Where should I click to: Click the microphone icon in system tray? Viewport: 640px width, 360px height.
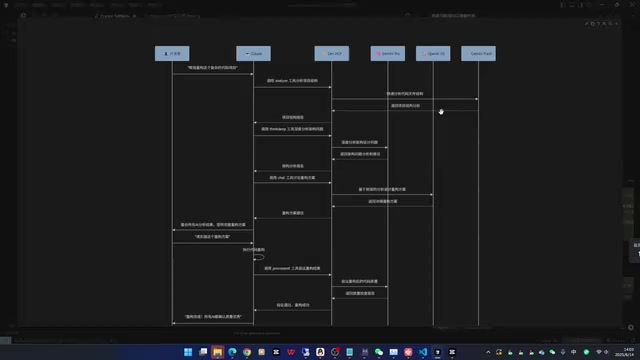point(563,352)
